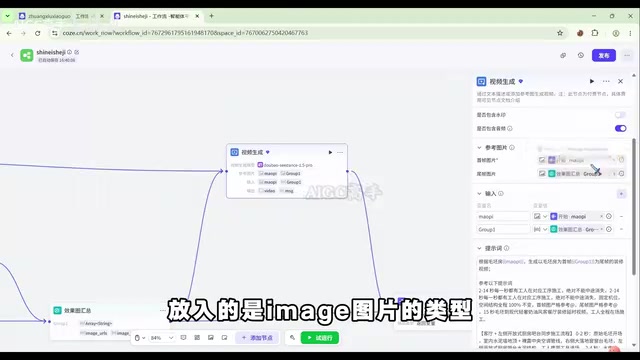This screenshot has height=360, width=640.
Task: Click the blue 发布 publish button
Action: point(604,56)
